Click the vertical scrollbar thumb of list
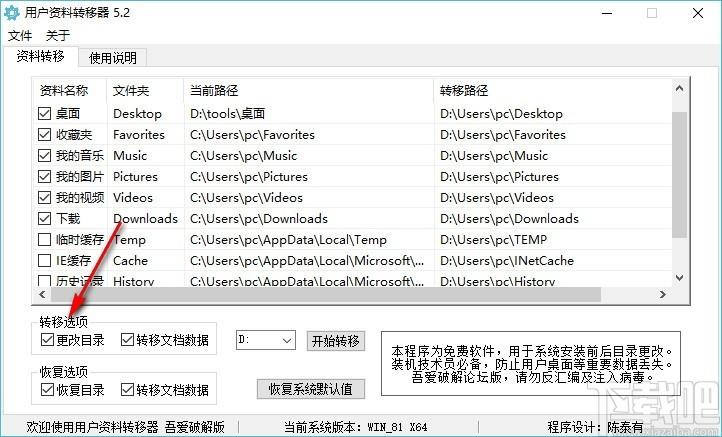The height and width of the screenshot is (437, 722). point(680,175)
